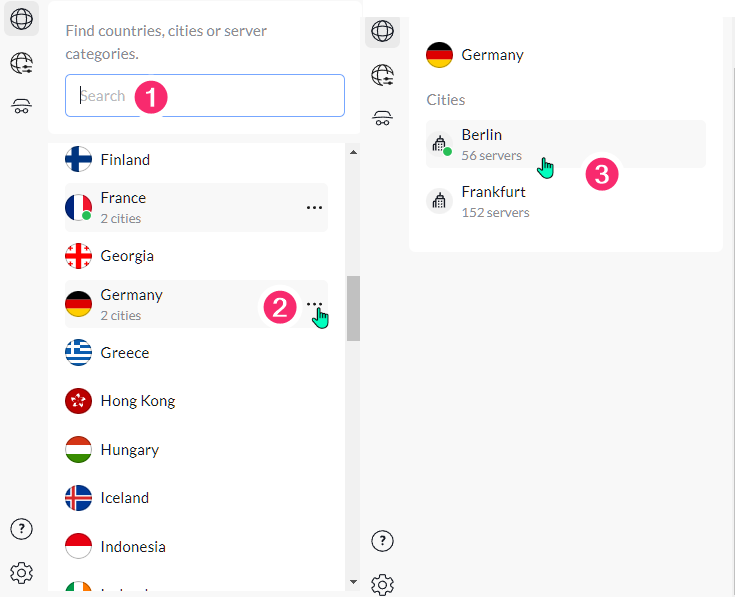735x597 pixels.
Task: Open help question mark icon in left sidebar
Action: 22,529
